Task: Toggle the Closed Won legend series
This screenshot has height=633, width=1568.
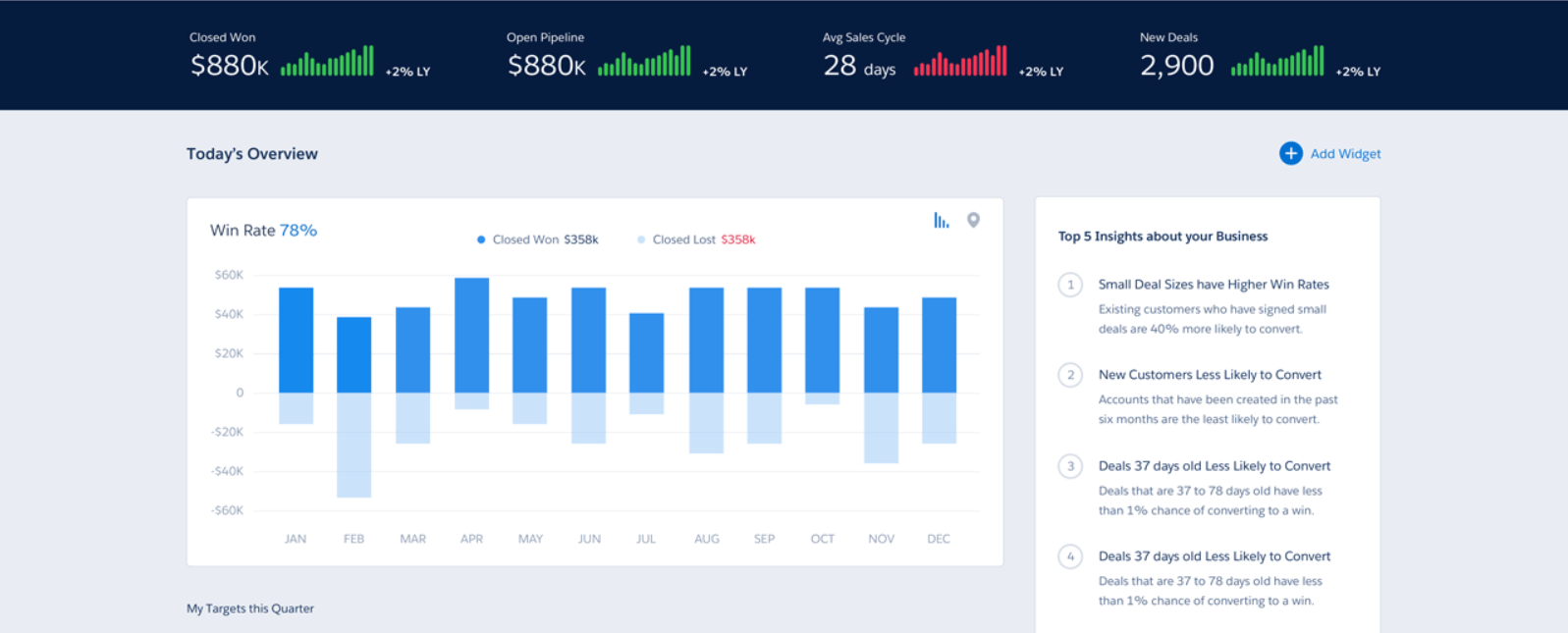Action: coord(536,239)
